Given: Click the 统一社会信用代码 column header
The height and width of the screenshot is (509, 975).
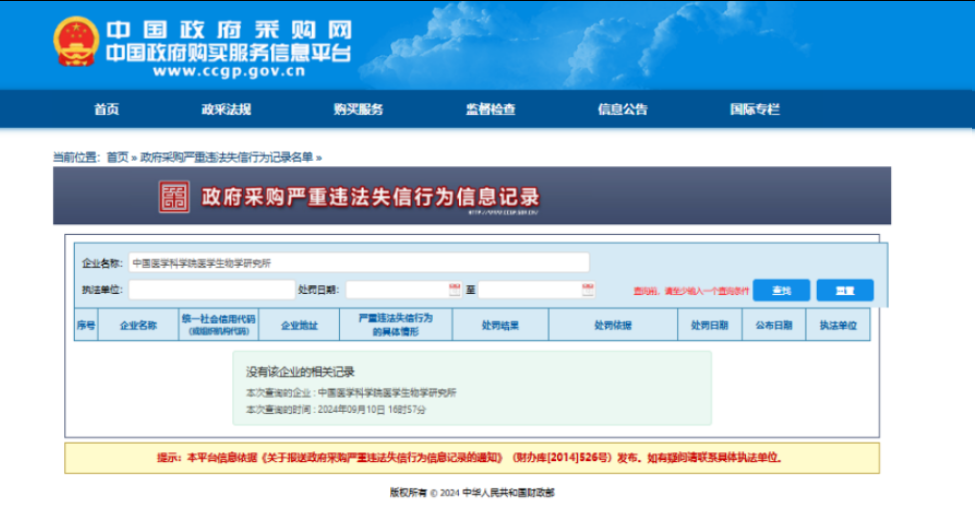Looking at the screenshot, I should pos(219,325).
